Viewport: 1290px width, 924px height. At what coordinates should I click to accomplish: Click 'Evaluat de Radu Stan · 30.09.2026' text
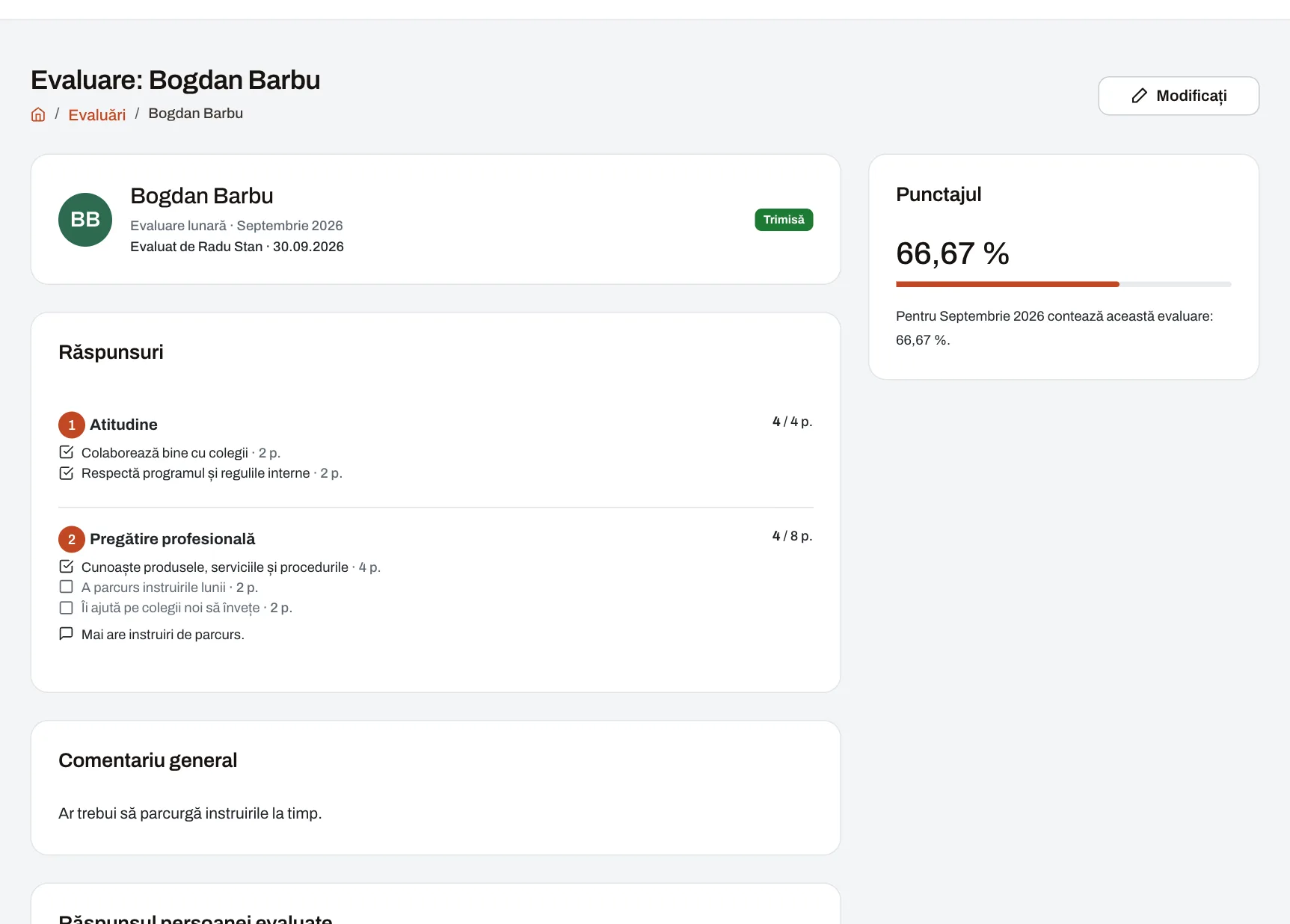[x=237, y=247]
